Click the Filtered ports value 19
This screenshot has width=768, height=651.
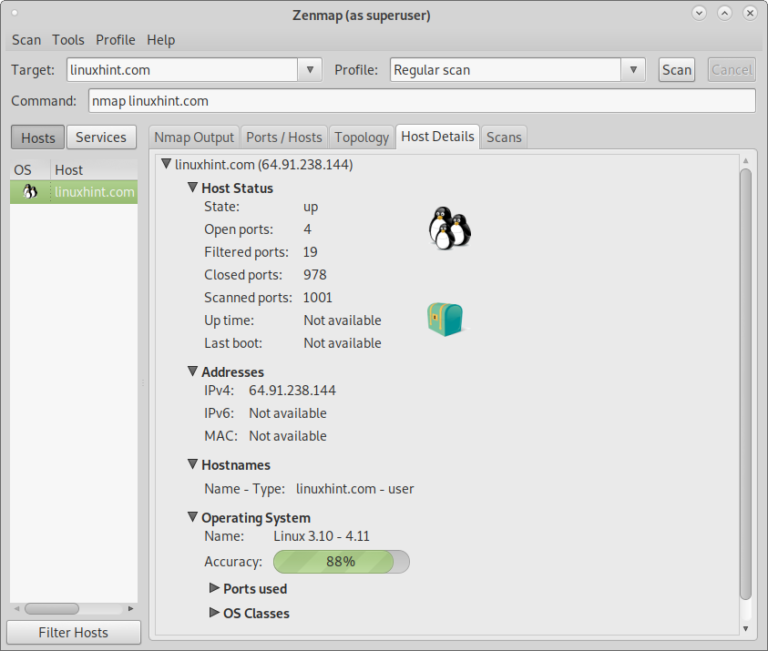click(310, 252)
